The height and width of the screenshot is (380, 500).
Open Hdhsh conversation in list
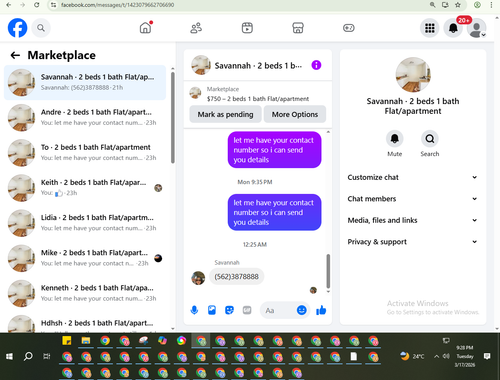tap(85, 323)
